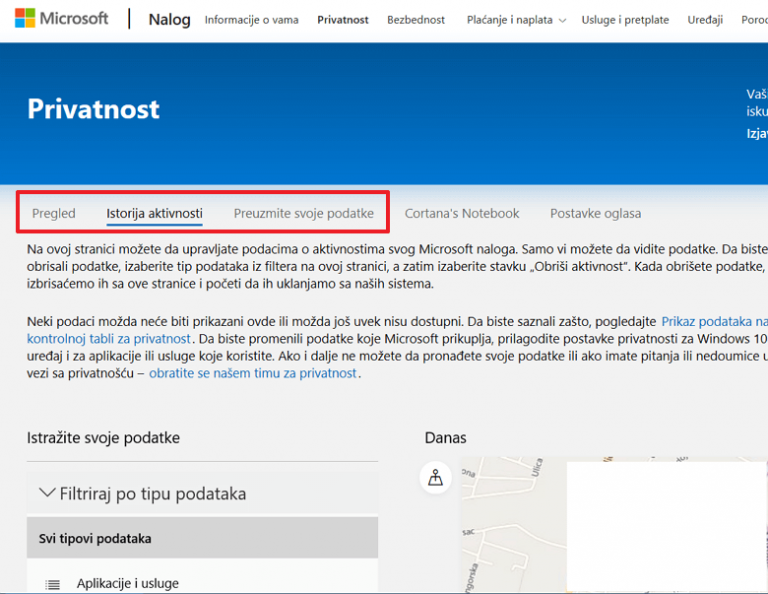This screenshot has height=594, width=768.
Task: Click the Microsoft logo
Action: (62, 19)
